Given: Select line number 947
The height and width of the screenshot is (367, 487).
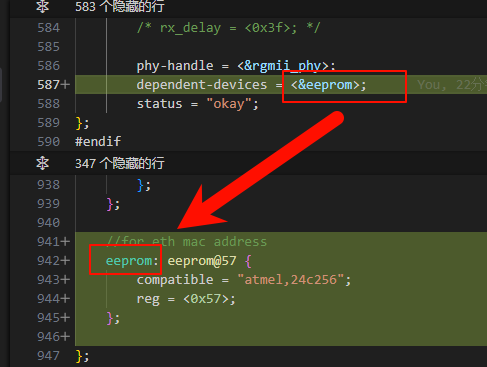Looking at the screenshot, I should [x=49, y=356].
